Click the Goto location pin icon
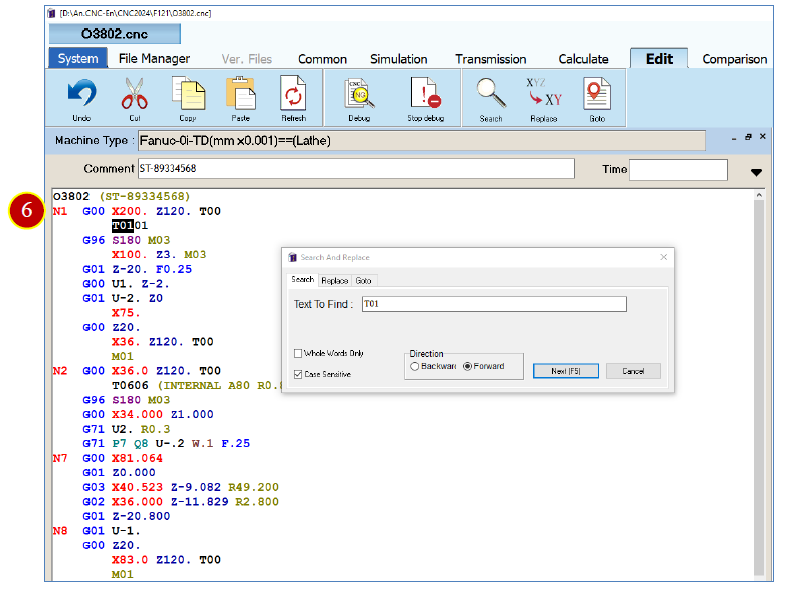 (597, 94)
